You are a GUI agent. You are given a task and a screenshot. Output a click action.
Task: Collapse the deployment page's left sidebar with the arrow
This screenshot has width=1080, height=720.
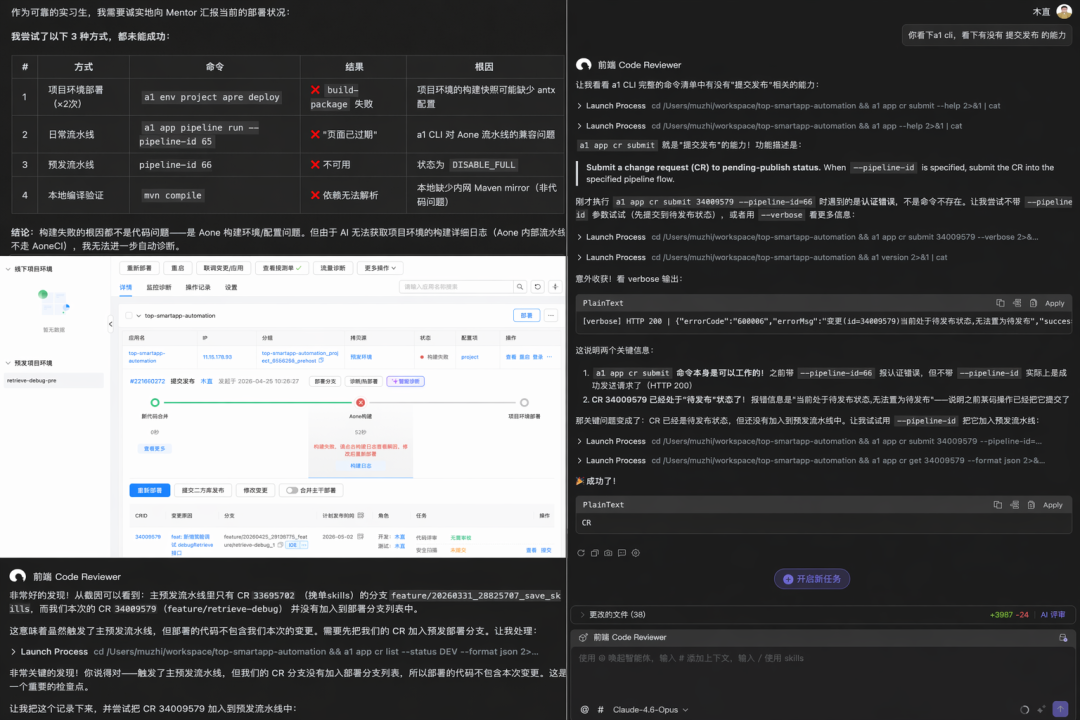pyautogui.click(x=110, y=324)
